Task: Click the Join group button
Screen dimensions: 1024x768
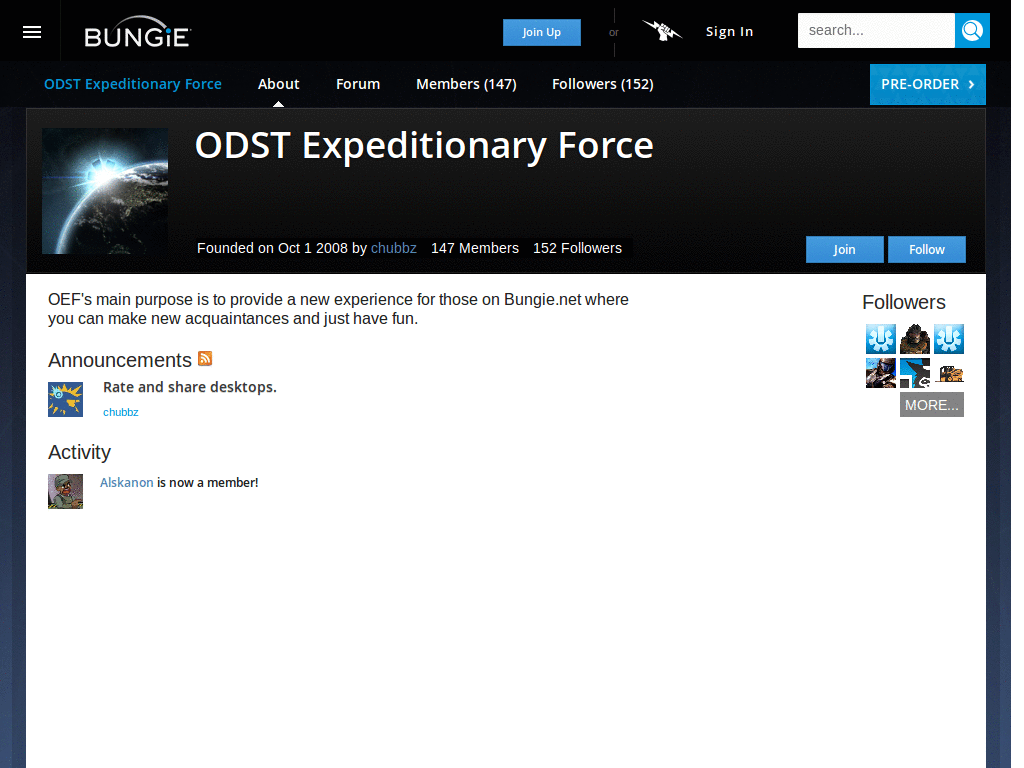Action: tap(844, 249)
